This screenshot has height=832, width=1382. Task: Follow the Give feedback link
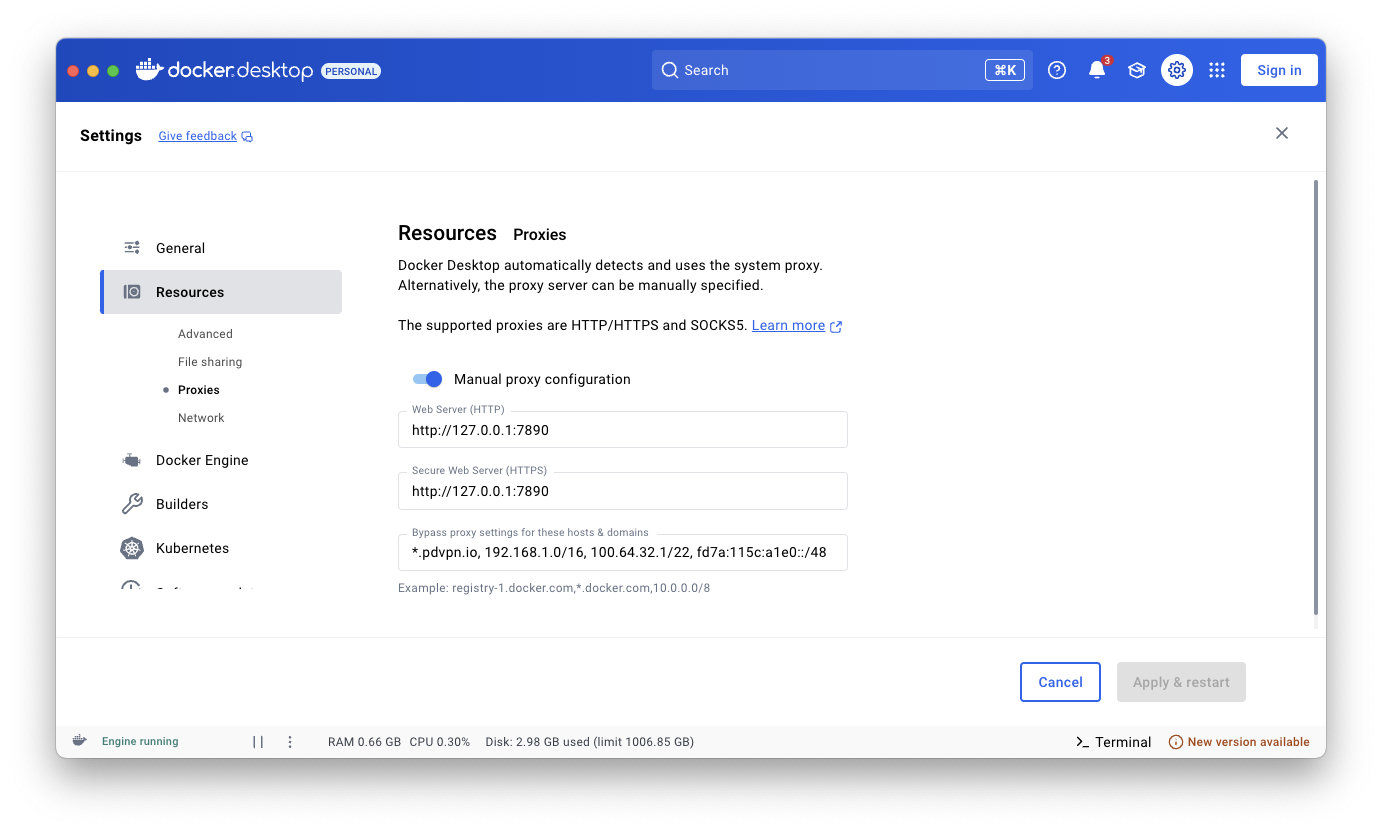pos(198,136)
